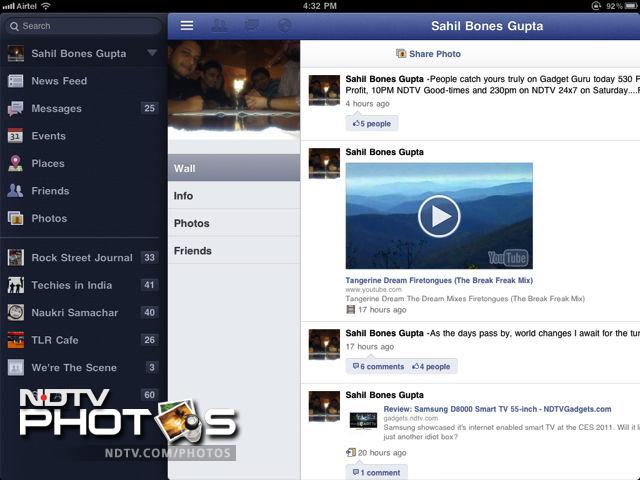Tap the friend requests icon in header
640x480 pixels.
[220, 25]
